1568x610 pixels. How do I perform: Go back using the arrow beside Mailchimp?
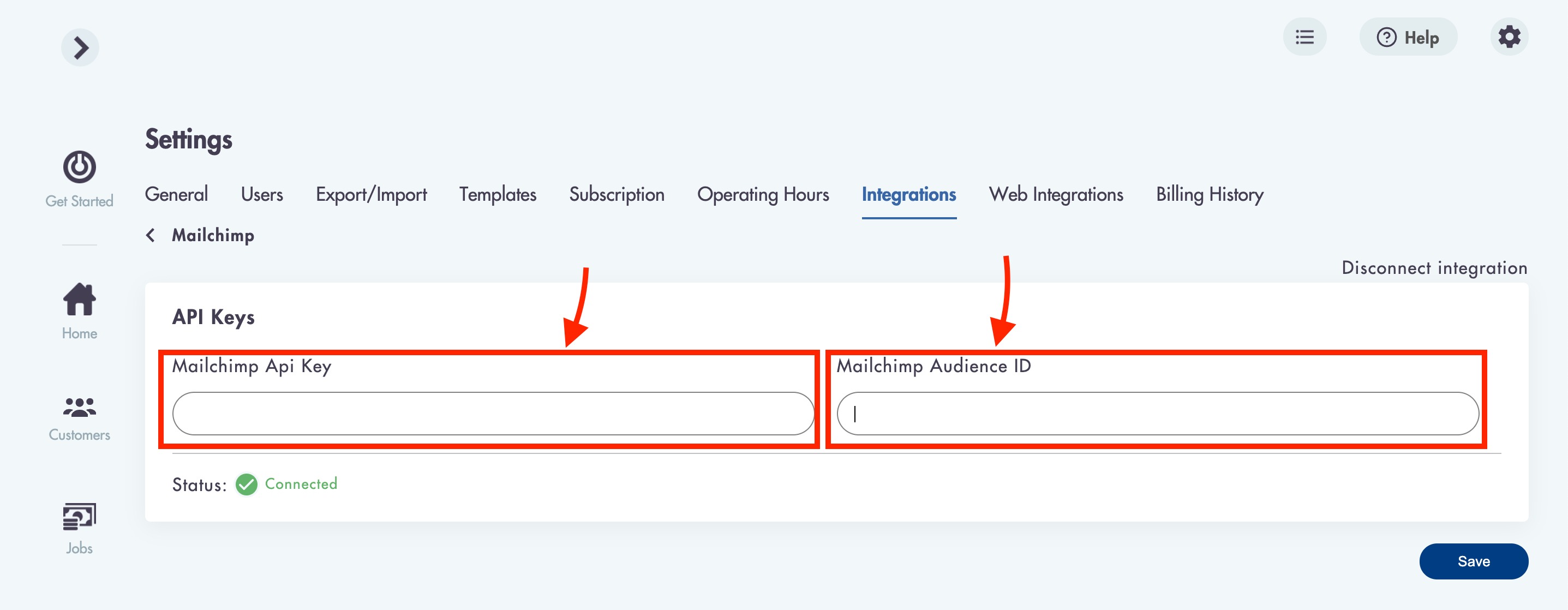(x=151, y=235)
